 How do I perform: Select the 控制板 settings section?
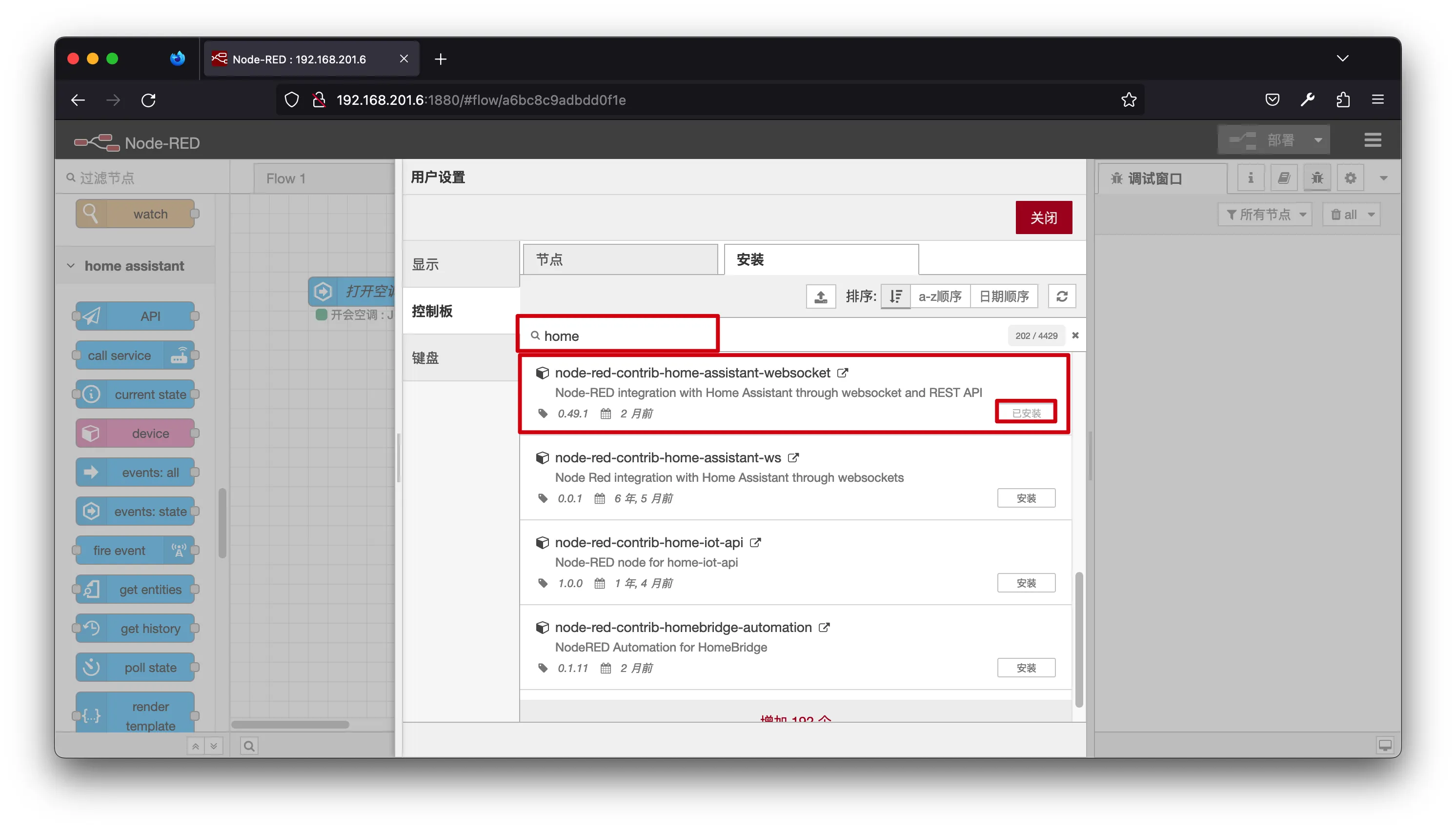(x=461, y=311)
